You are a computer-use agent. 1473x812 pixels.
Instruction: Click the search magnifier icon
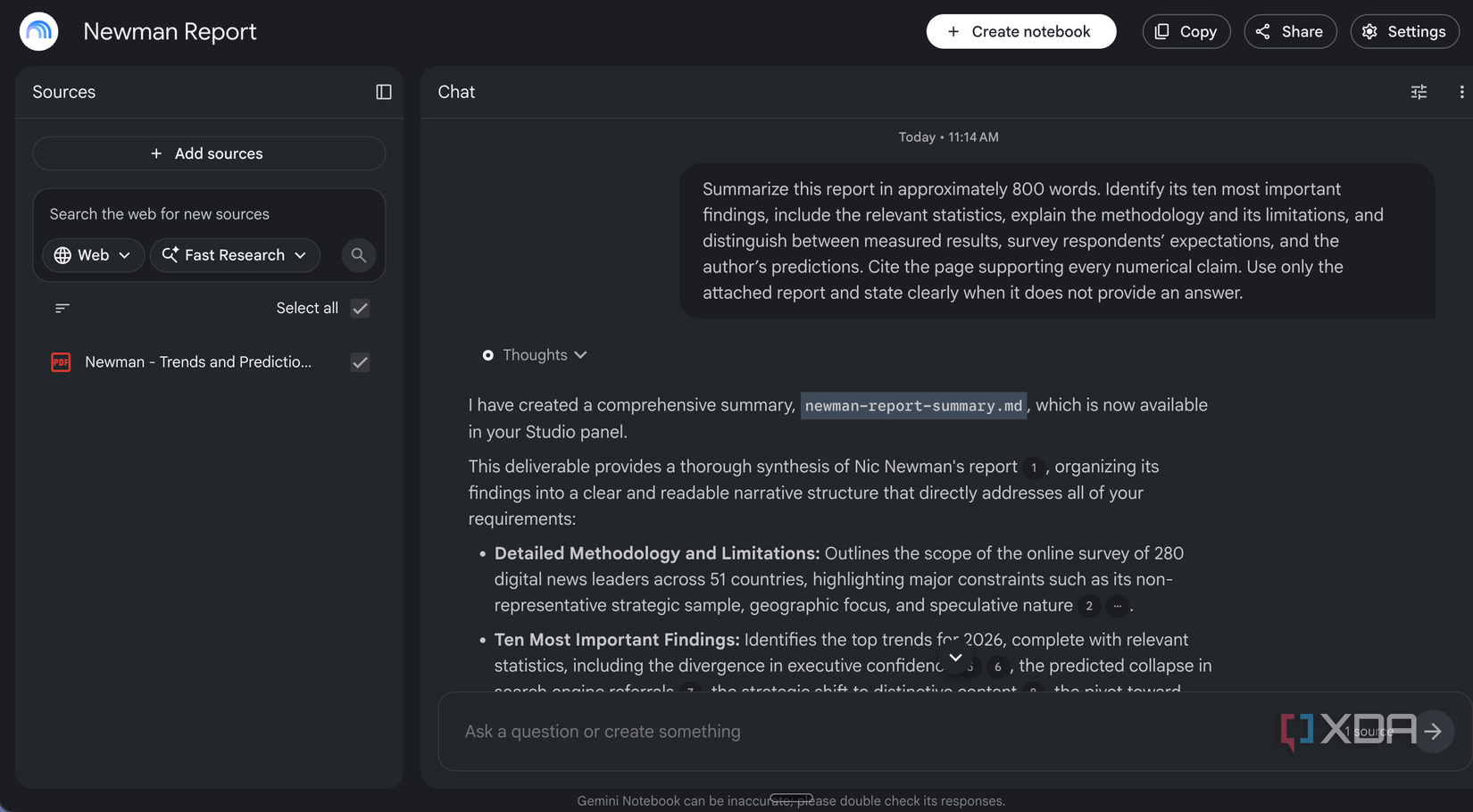pyautogui.click(x=358, y=255)
